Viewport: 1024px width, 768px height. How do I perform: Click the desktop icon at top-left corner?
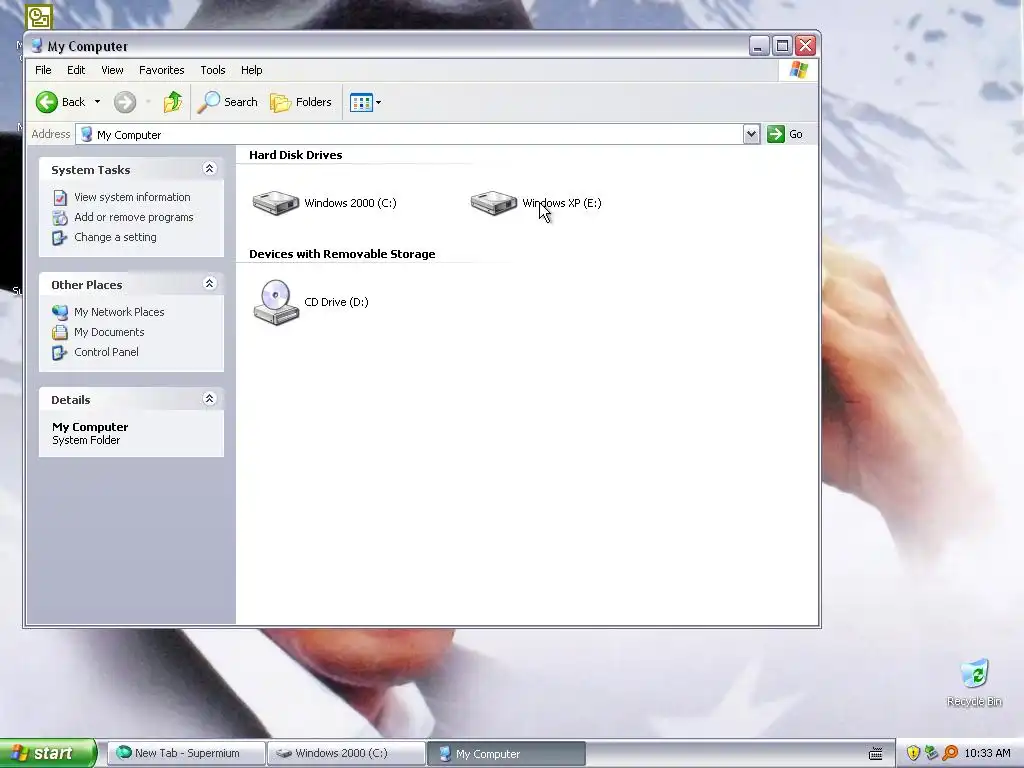pos(39,16)
